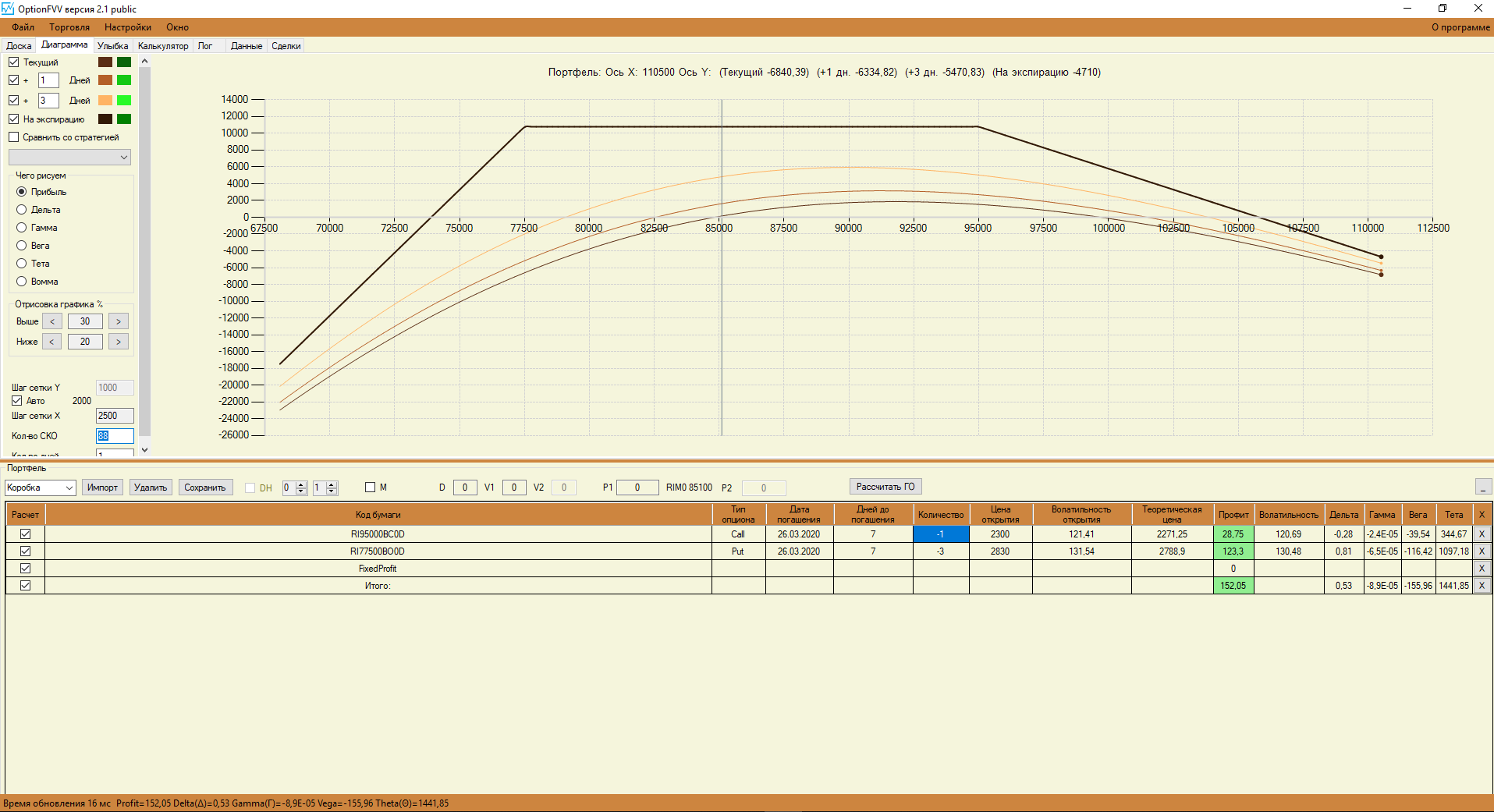The height and width of the screenshot is (812, 1494).
Task: Toggle the Текущий curve checkbox
Action: click(14, 62)
